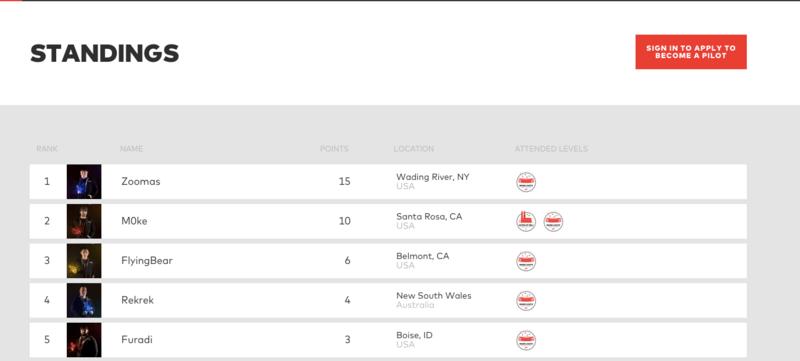
Task: Click Sign In to Apply to Become a Pilot
Action: pos(691,51)
